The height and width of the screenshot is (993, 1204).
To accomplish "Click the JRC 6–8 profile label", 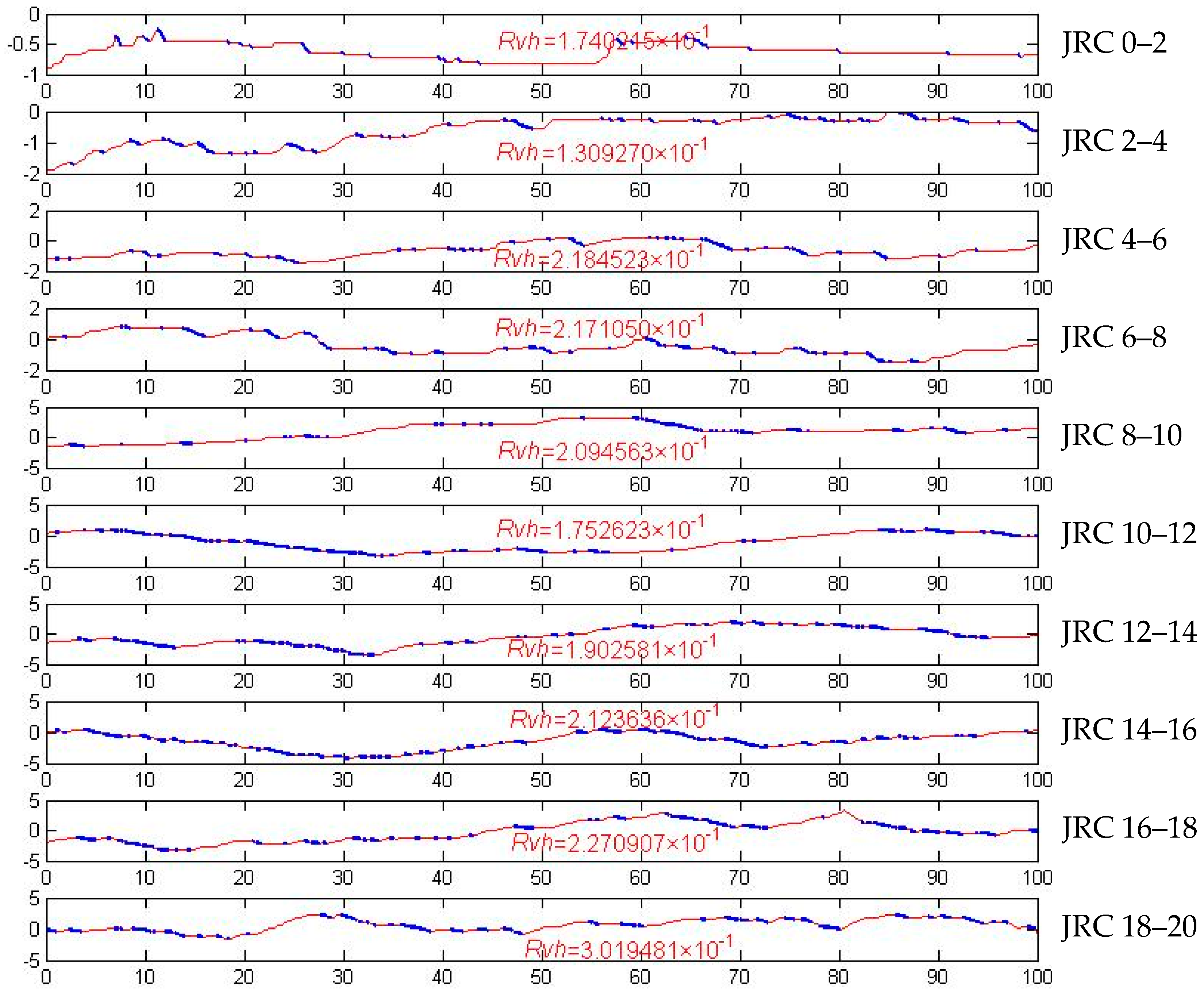I will pos(1113,337).
